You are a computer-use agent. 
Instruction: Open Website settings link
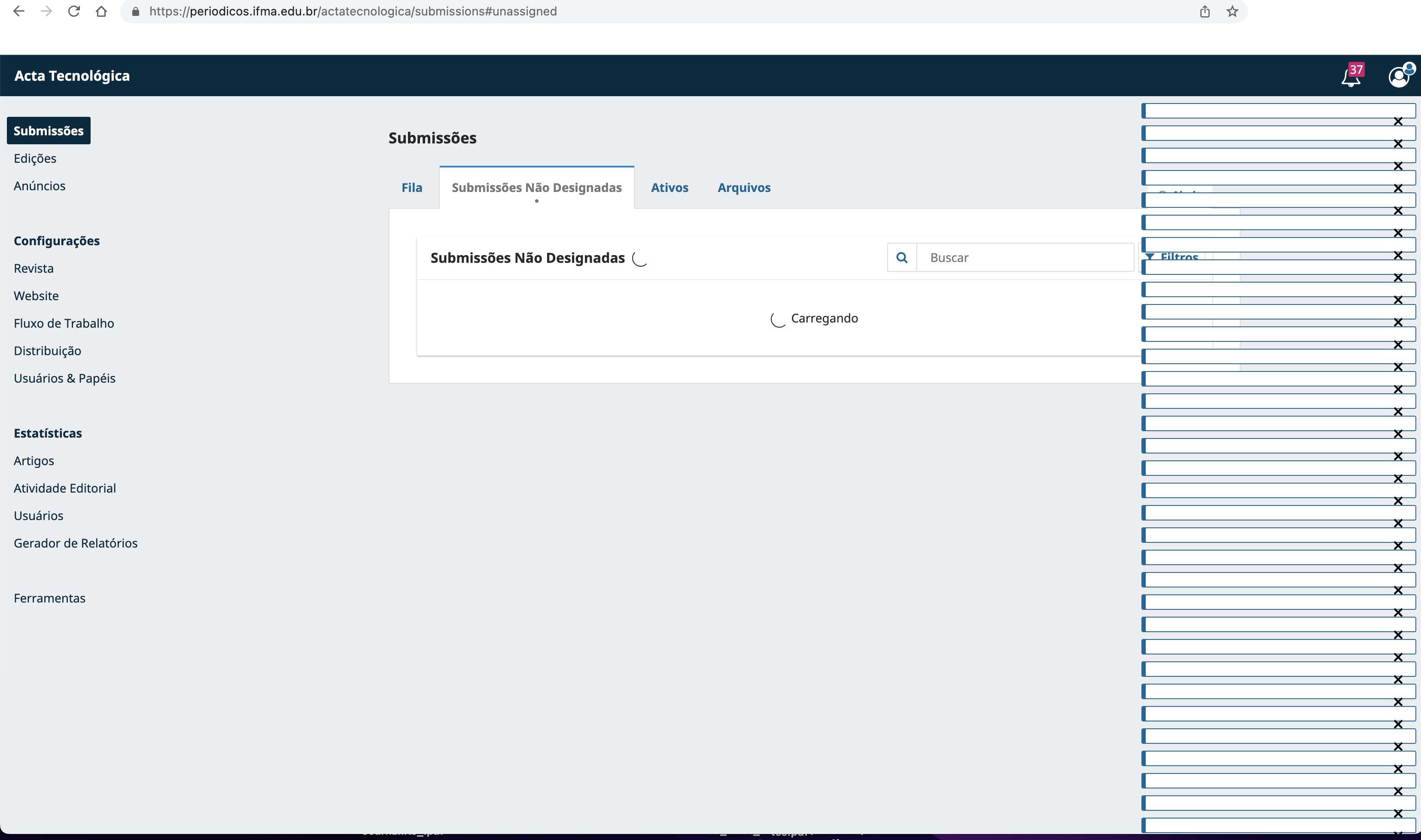coord(36,295)
